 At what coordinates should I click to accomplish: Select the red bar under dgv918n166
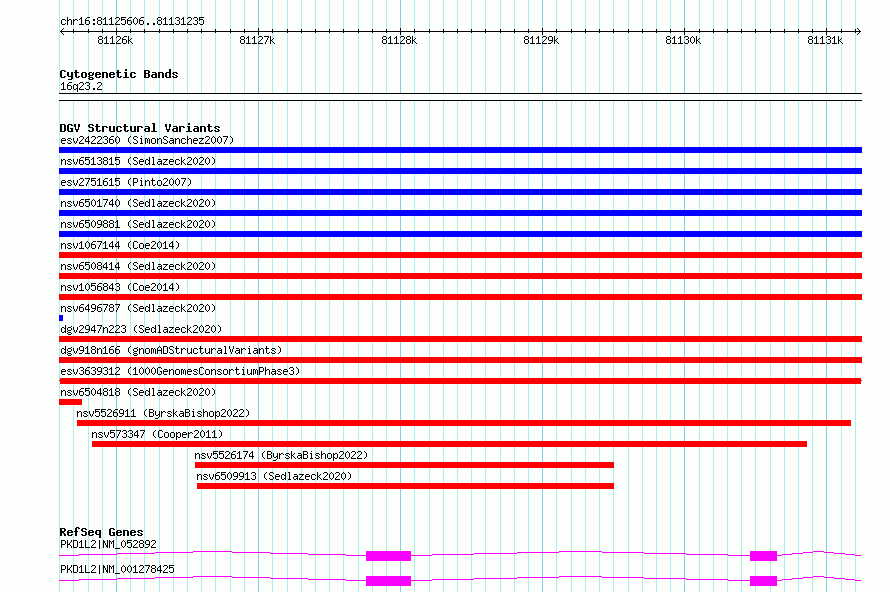tap(460, 360)
